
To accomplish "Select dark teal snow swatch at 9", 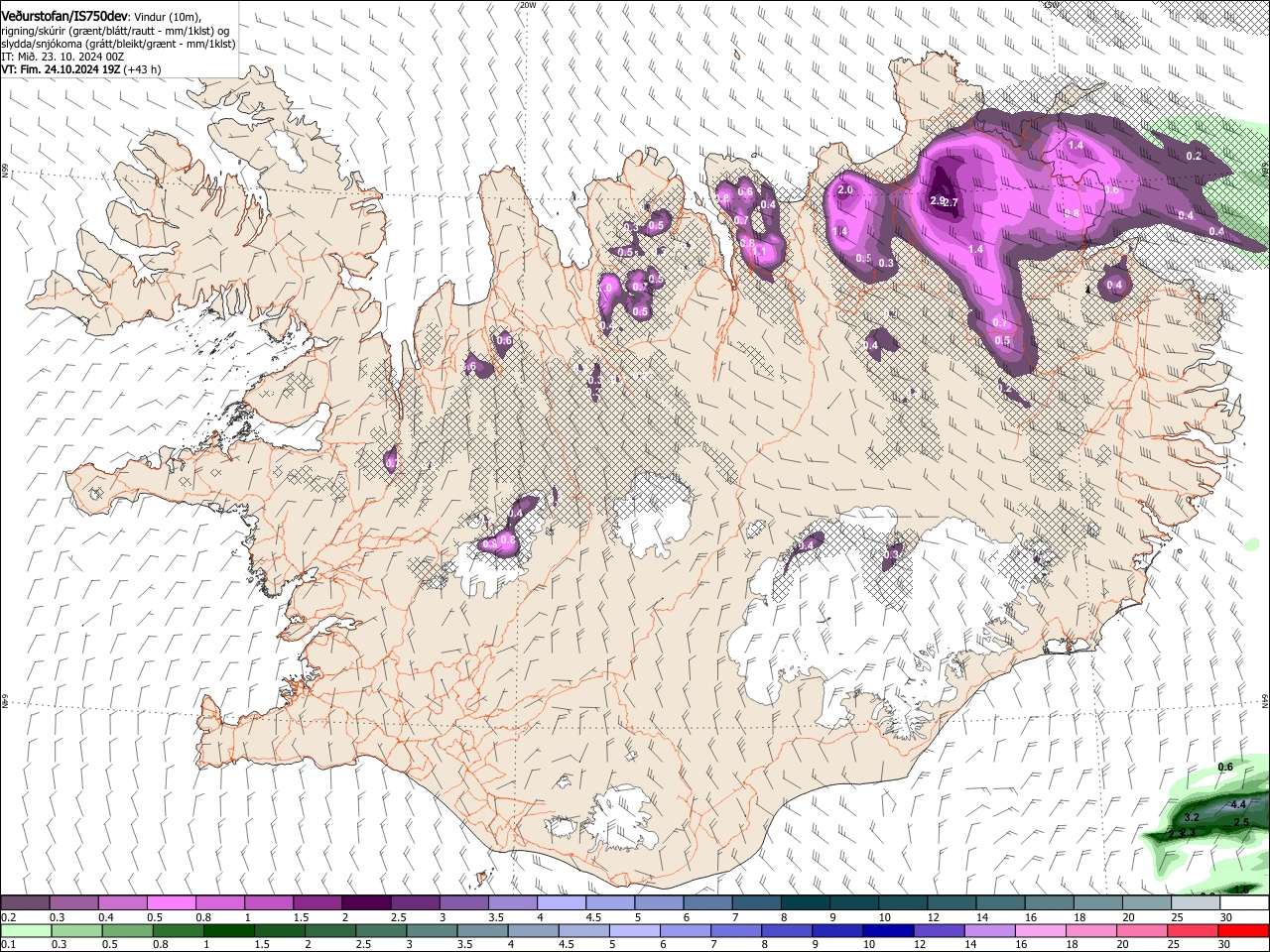I will [x=853, y=903].
